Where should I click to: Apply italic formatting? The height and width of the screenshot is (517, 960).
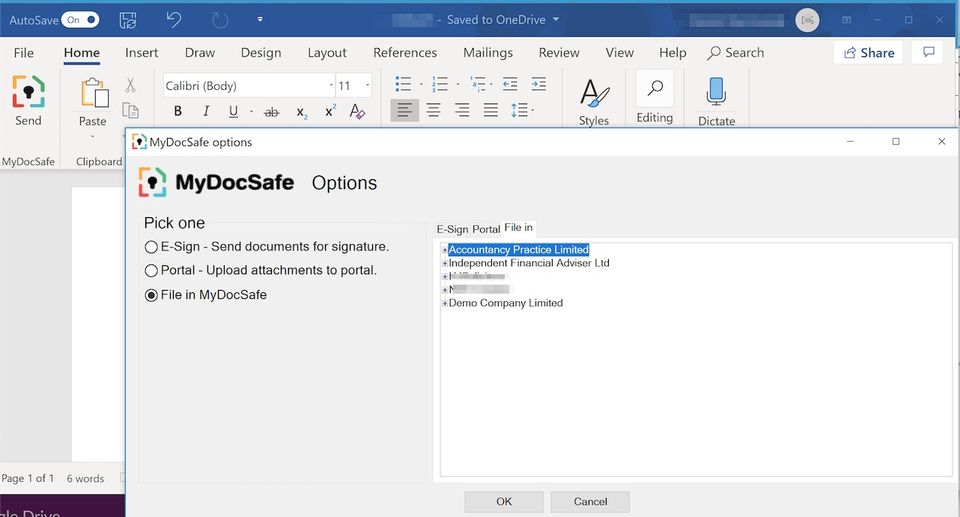pos(206,112)
